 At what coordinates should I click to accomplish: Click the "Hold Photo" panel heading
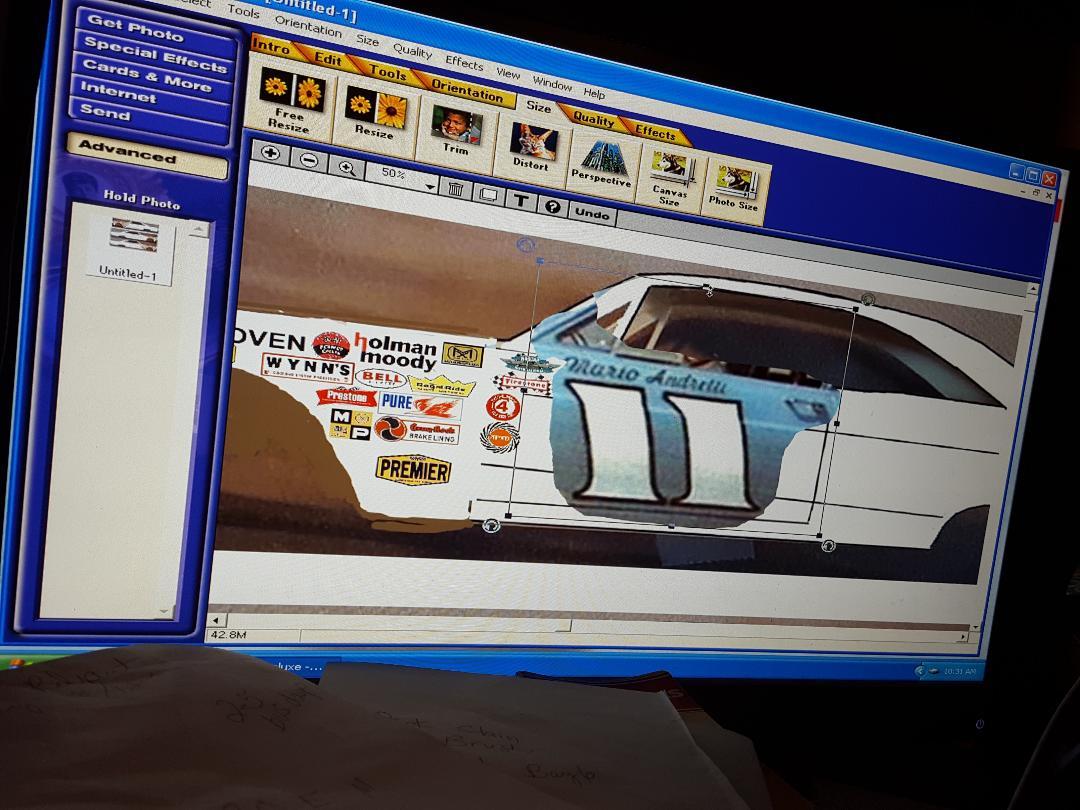[x=142, y=199]
